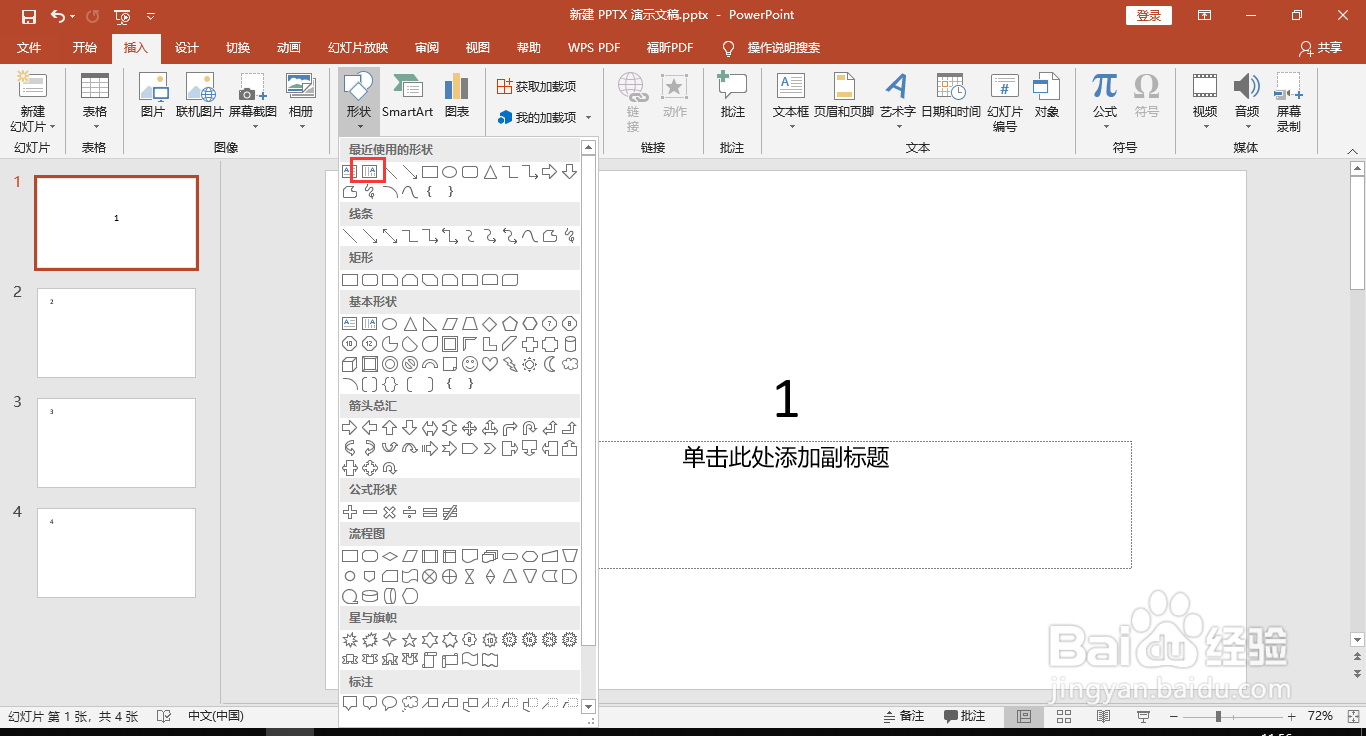The width and height of the screenshot is (1366, 736).
Task: Click the 共享 share button
Action: click(x=1320, y=48)
